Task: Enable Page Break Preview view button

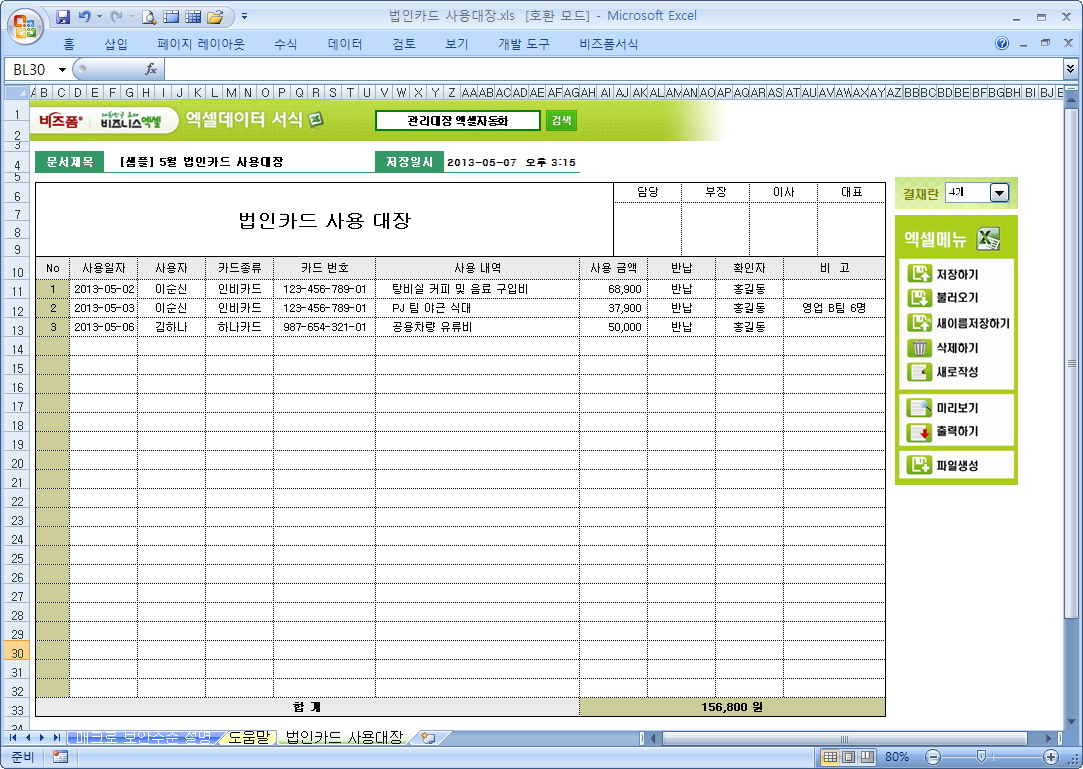Action: point(866,757)
